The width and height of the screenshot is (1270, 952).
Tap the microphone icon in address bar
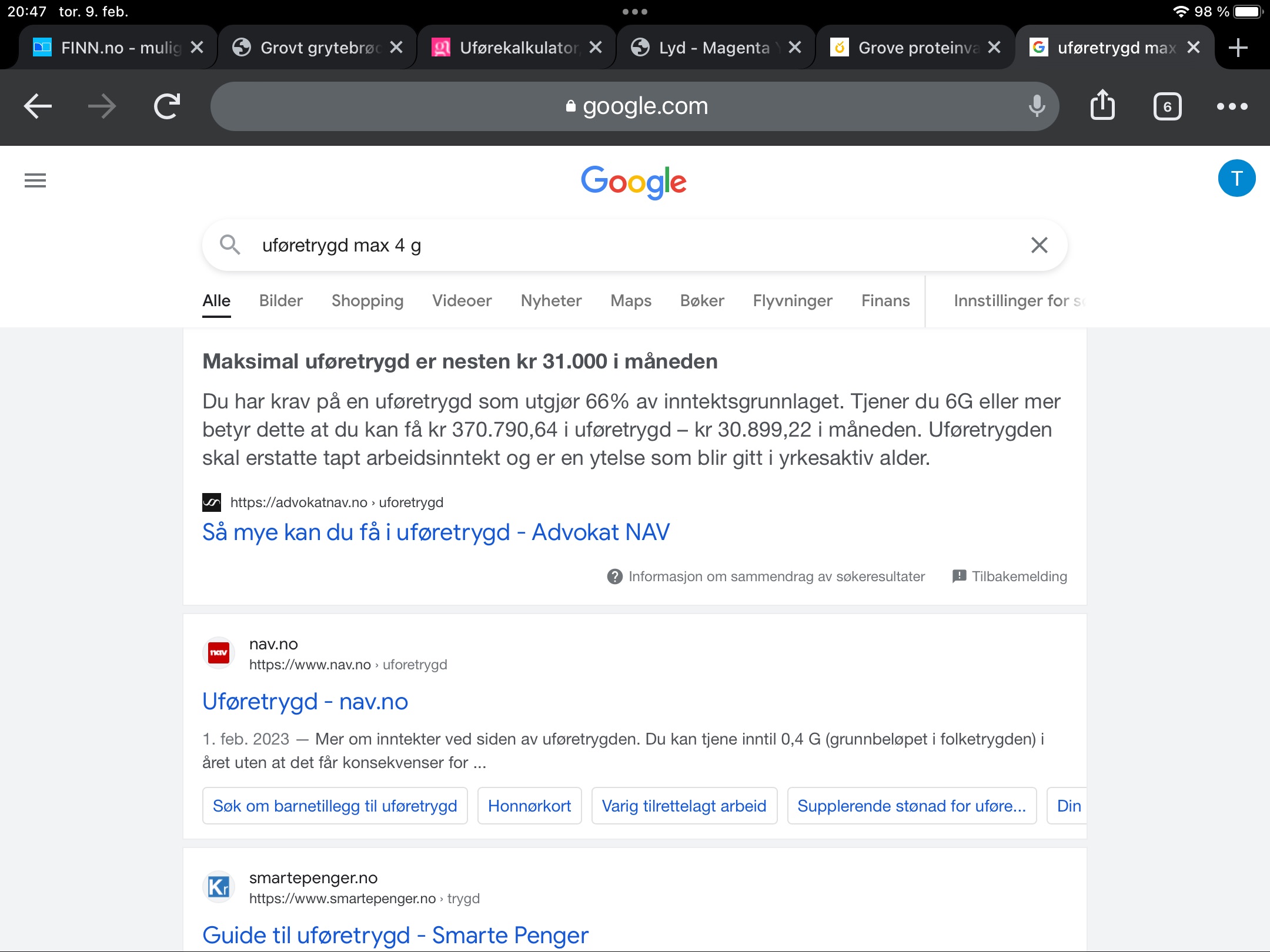click(x=1037, y=106)
